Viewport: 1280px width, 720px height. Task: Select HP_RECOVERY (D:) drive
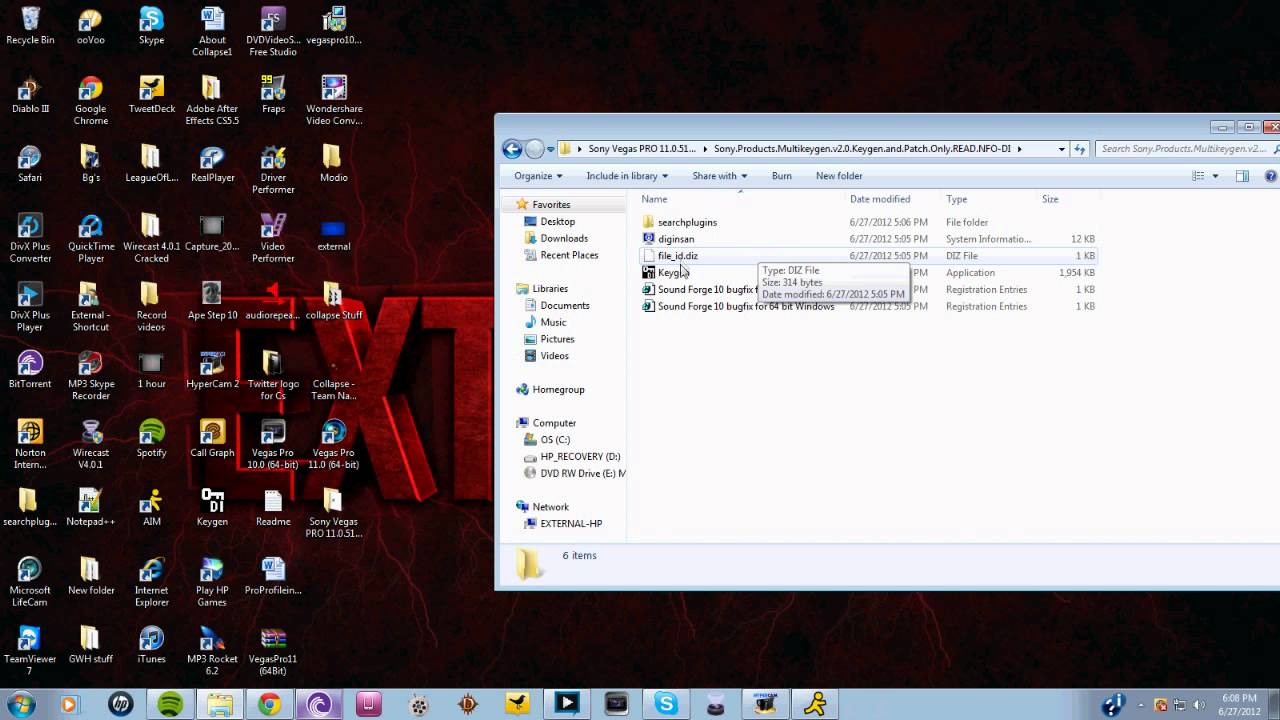click(x=580, y=457)
